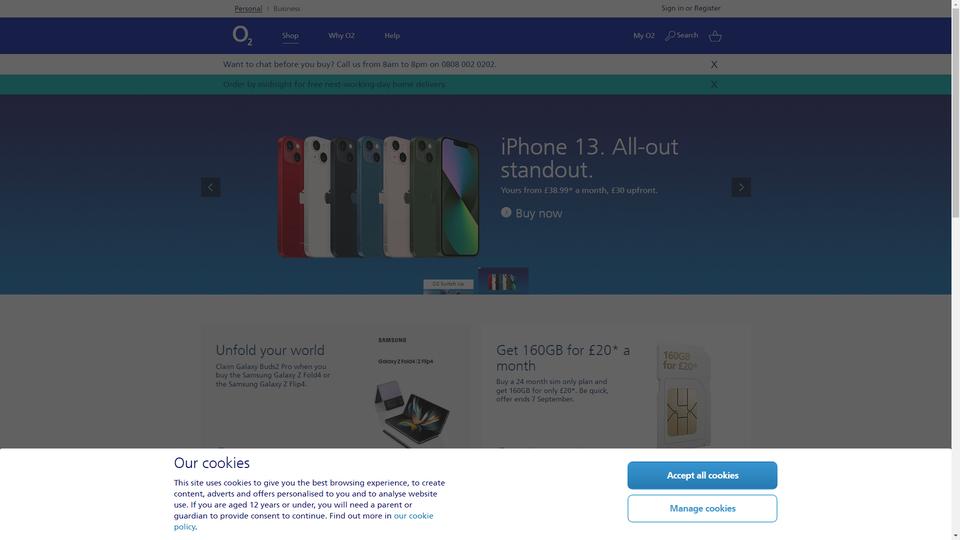960x540 pixels.
Task: Open My O2 account link
Action: [x=643, y=36]
